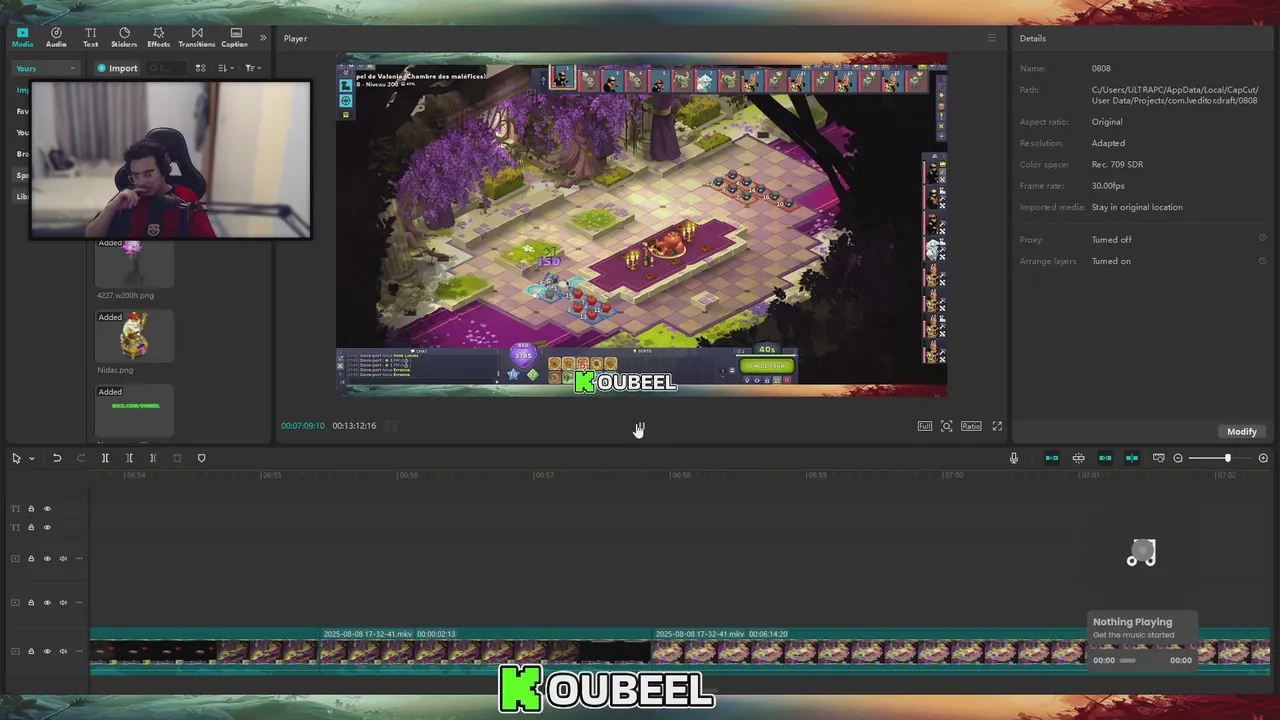1280x720 pixels.
Task: Choose the Select pointer tool
Action: pyautogui.click(x=16, y=458)
